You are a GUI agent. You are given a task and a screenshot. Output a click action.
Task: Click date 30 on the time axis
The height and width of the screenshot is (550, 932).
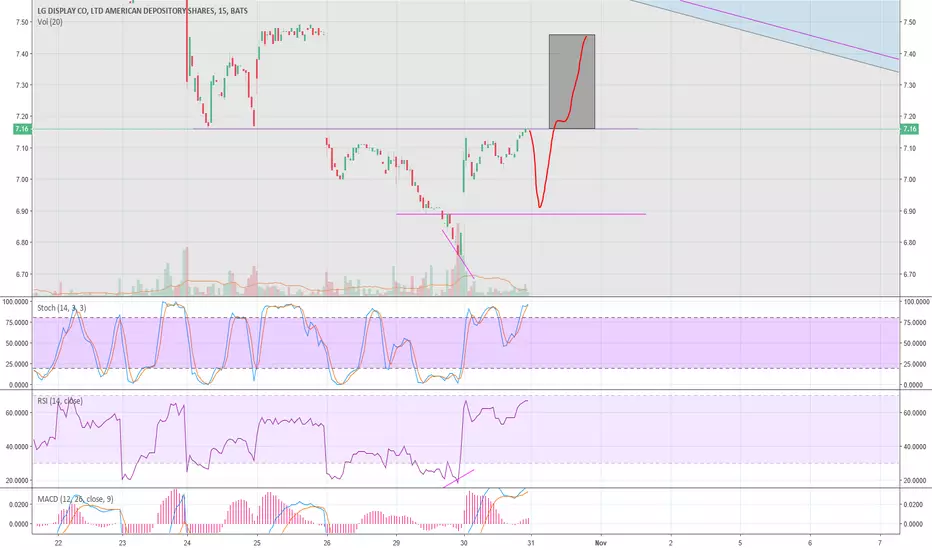point(464,543)
